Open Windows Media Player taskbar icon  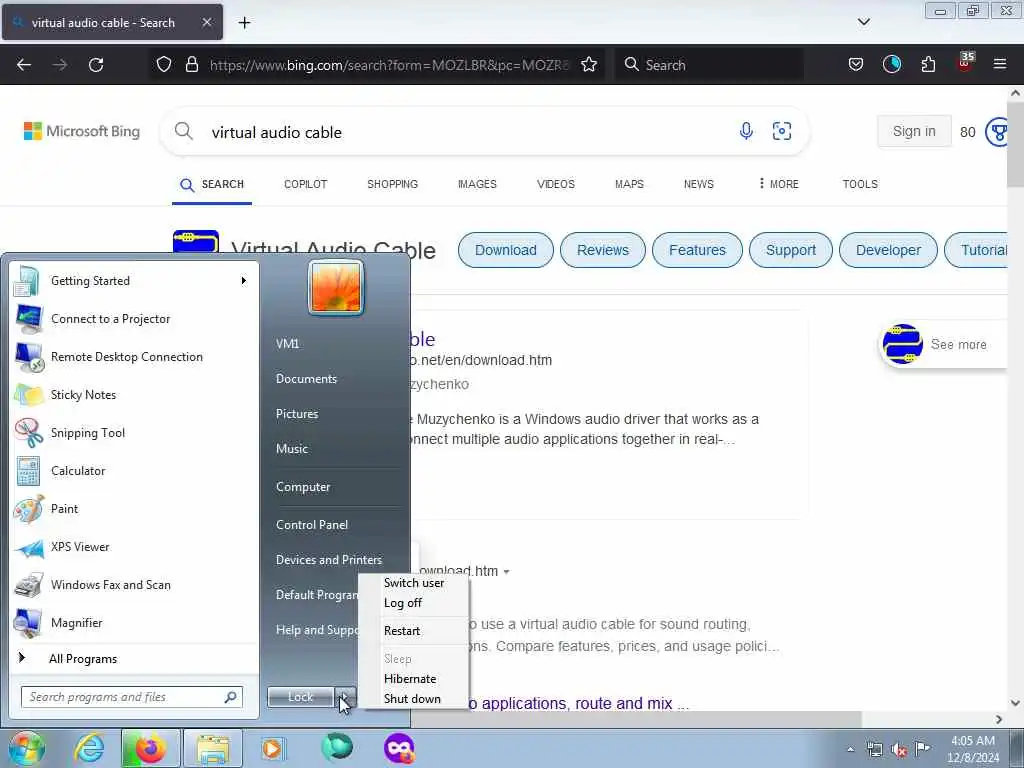272,748
